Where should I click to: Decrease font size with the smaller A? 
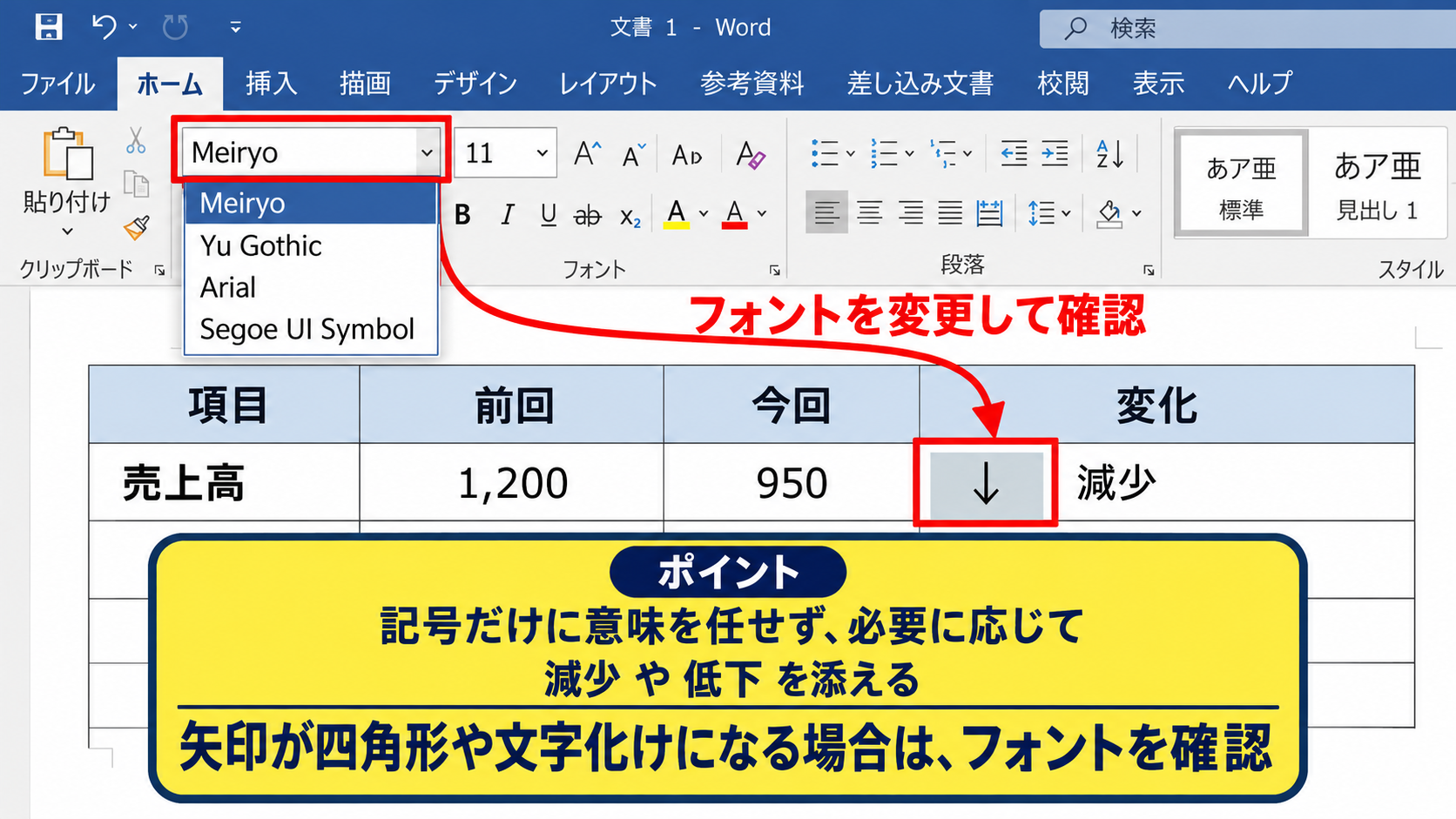(x=634, y=155)
